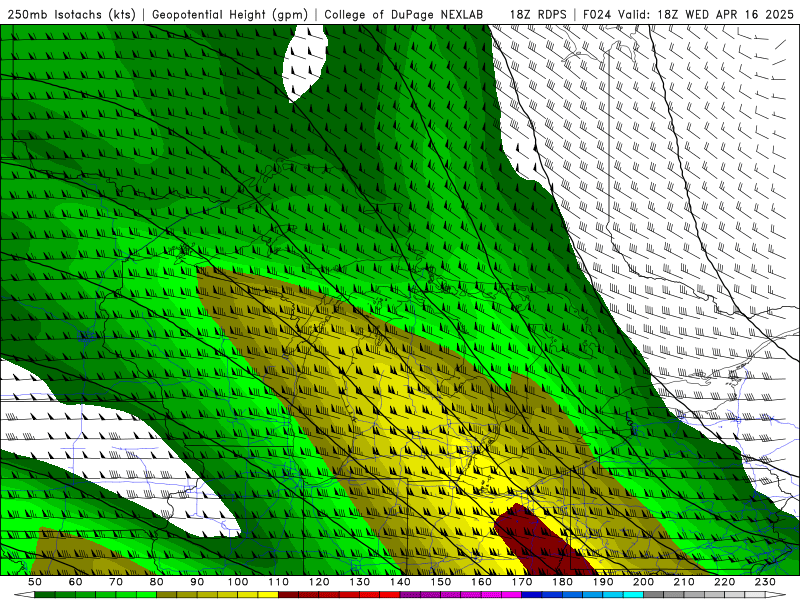
Task: Click the 90 knot colorbar label
Action: 197,582
